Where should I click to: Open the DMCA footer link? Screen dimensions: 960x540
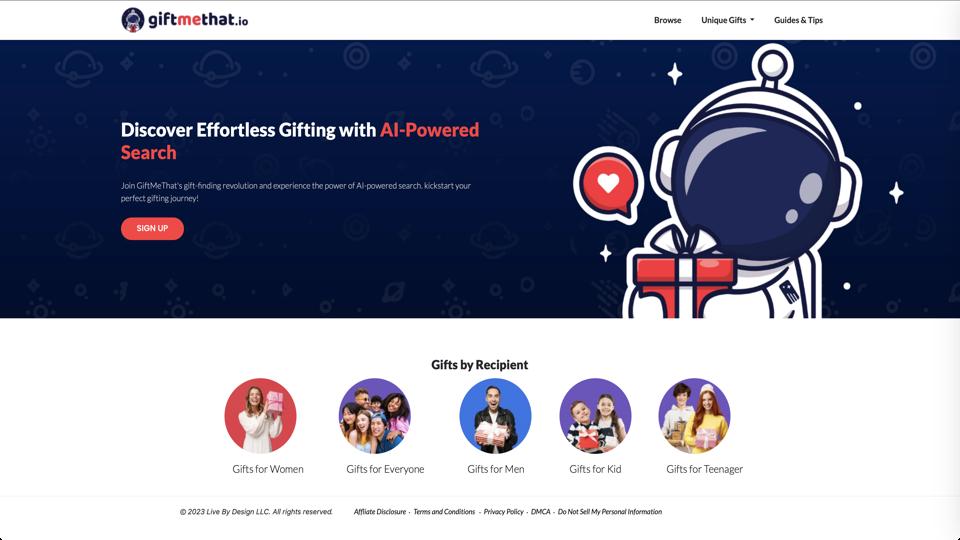541,512
